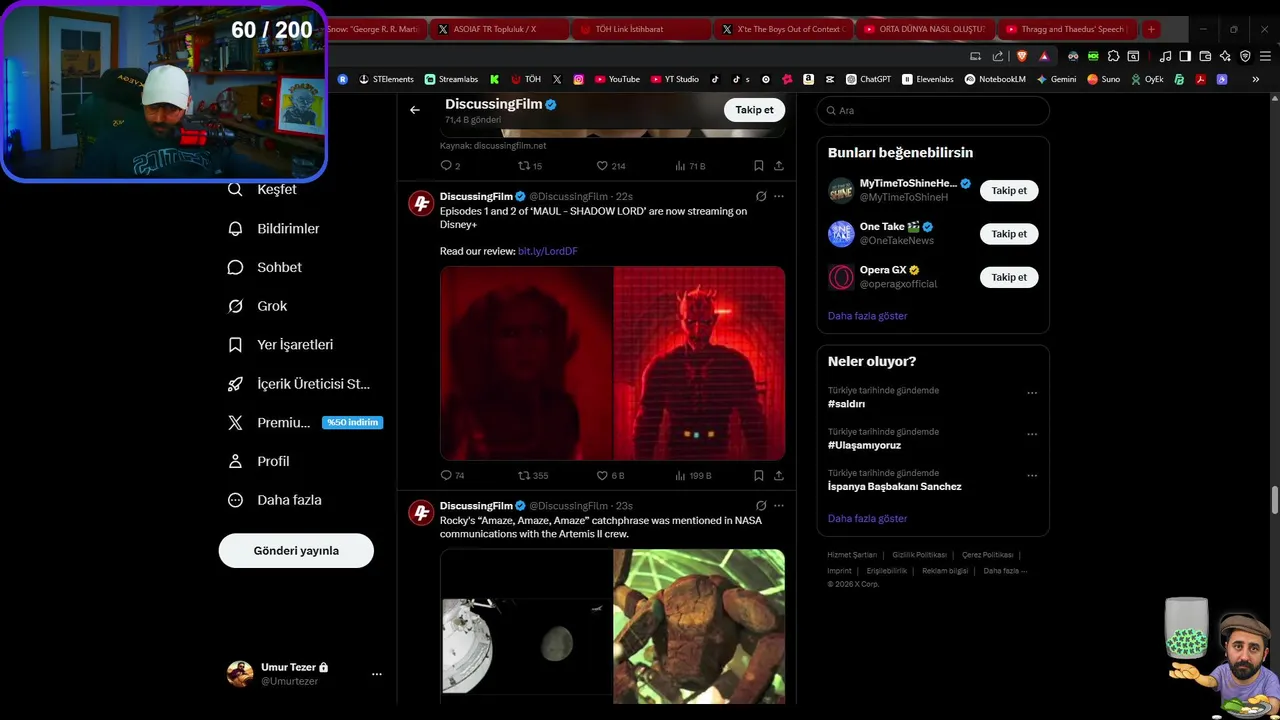Viewport: 1280px width, 720px height.
Task: Click the Gönderi yayınla button
Action: point(296,551)
